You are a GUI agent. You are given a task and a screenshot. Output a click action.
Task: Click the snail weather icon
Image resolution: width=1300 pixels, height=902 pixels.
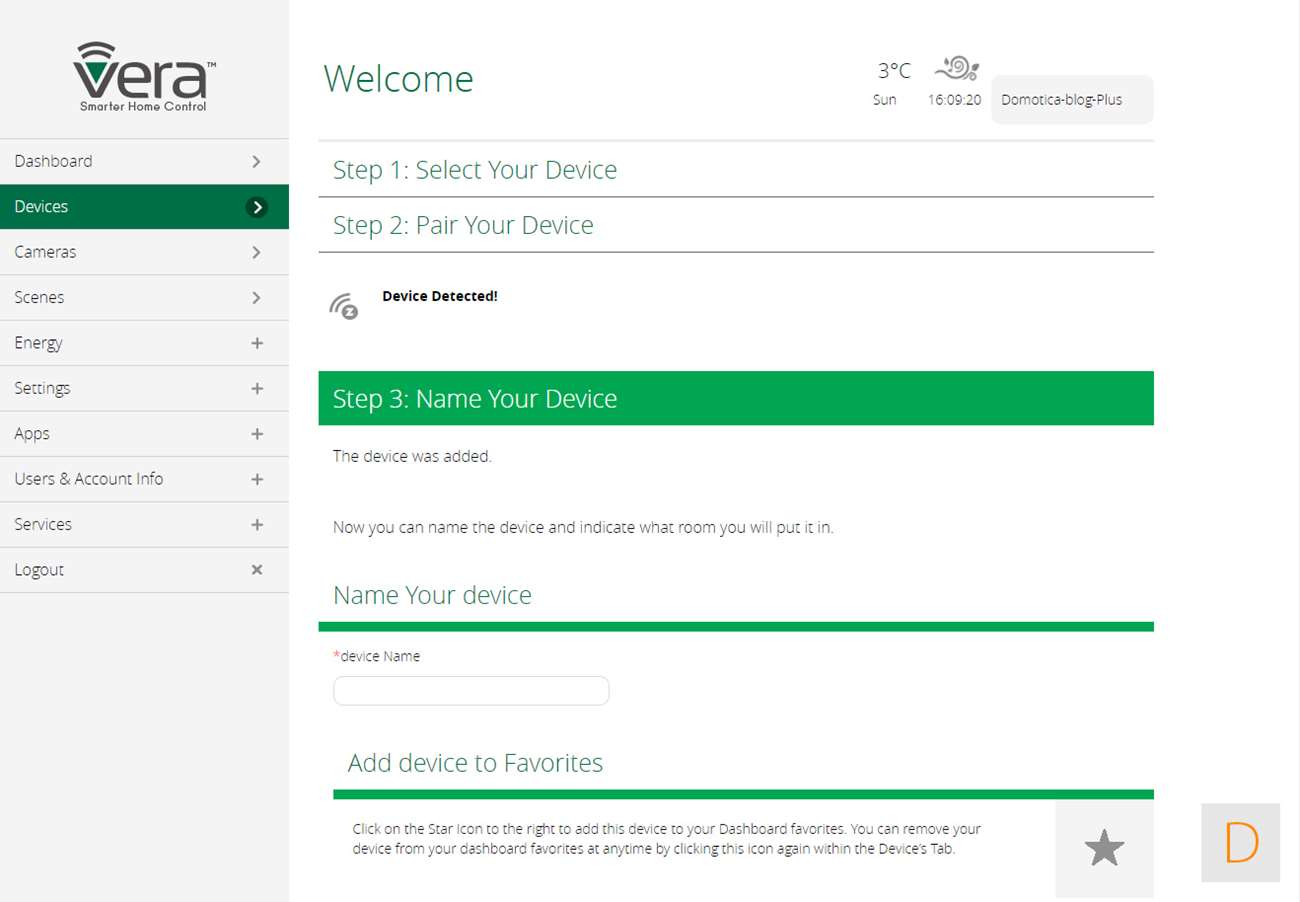[x=956, y=68]
